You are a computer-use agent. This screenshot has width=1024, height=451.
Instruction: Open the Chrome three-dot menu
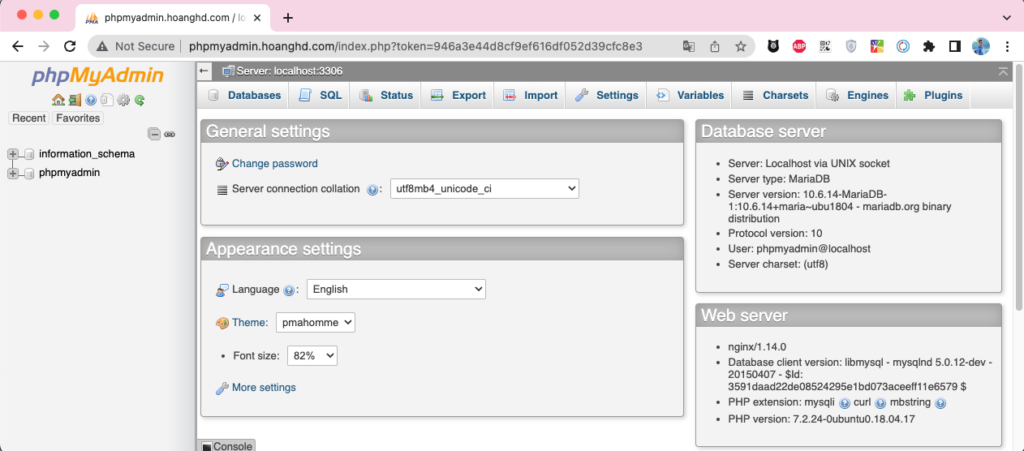point(1005,46)
